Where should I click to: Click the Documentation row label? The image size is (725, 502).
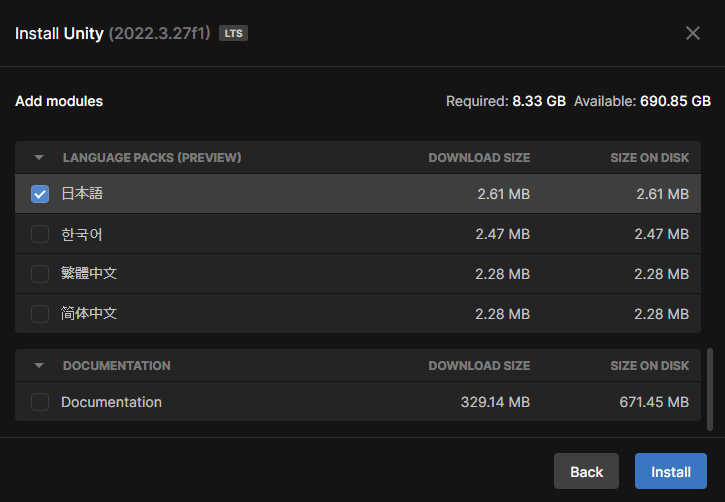coord(111,402)
